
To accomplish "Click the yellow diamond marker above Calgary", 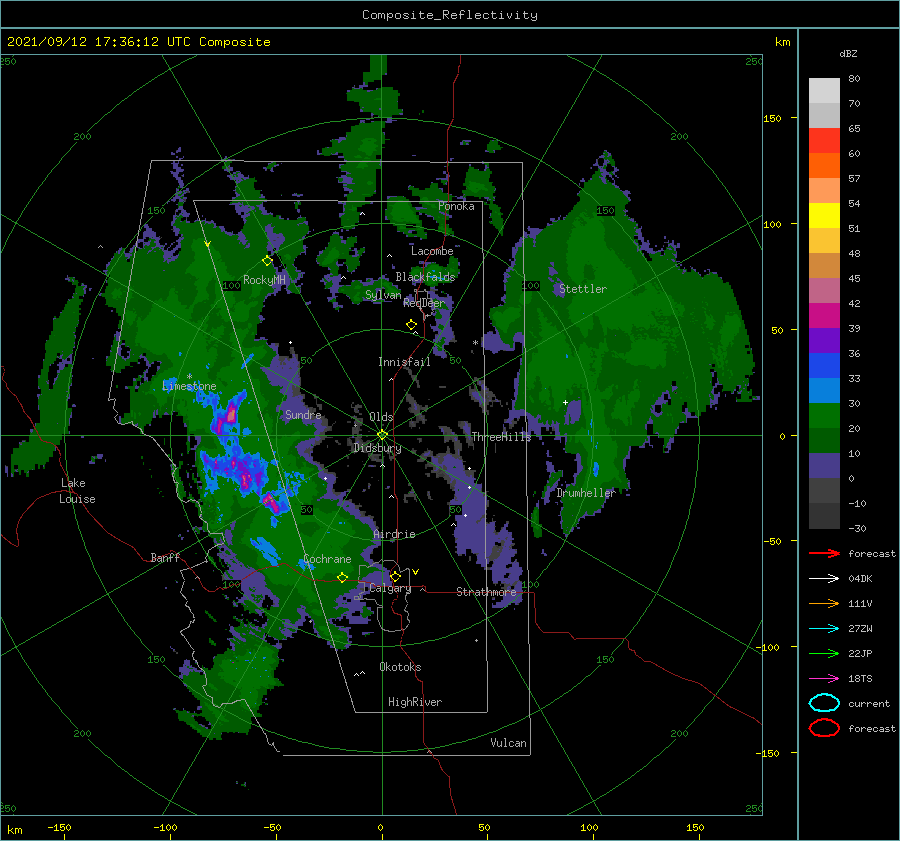I will coord(395,576).
